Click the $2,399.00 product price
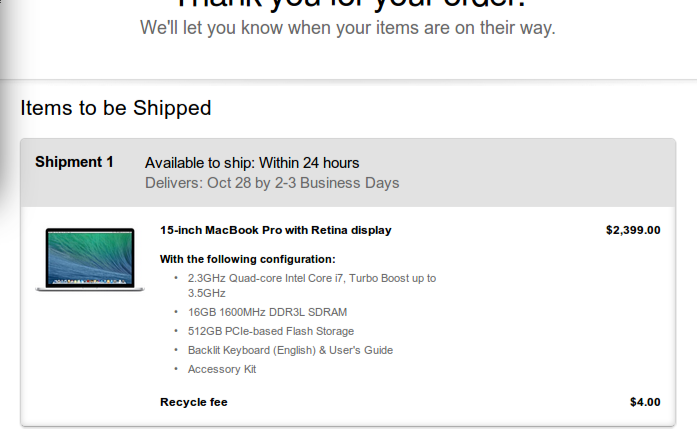The width and height of the screenshot is (697, 436). click(632, 230)
